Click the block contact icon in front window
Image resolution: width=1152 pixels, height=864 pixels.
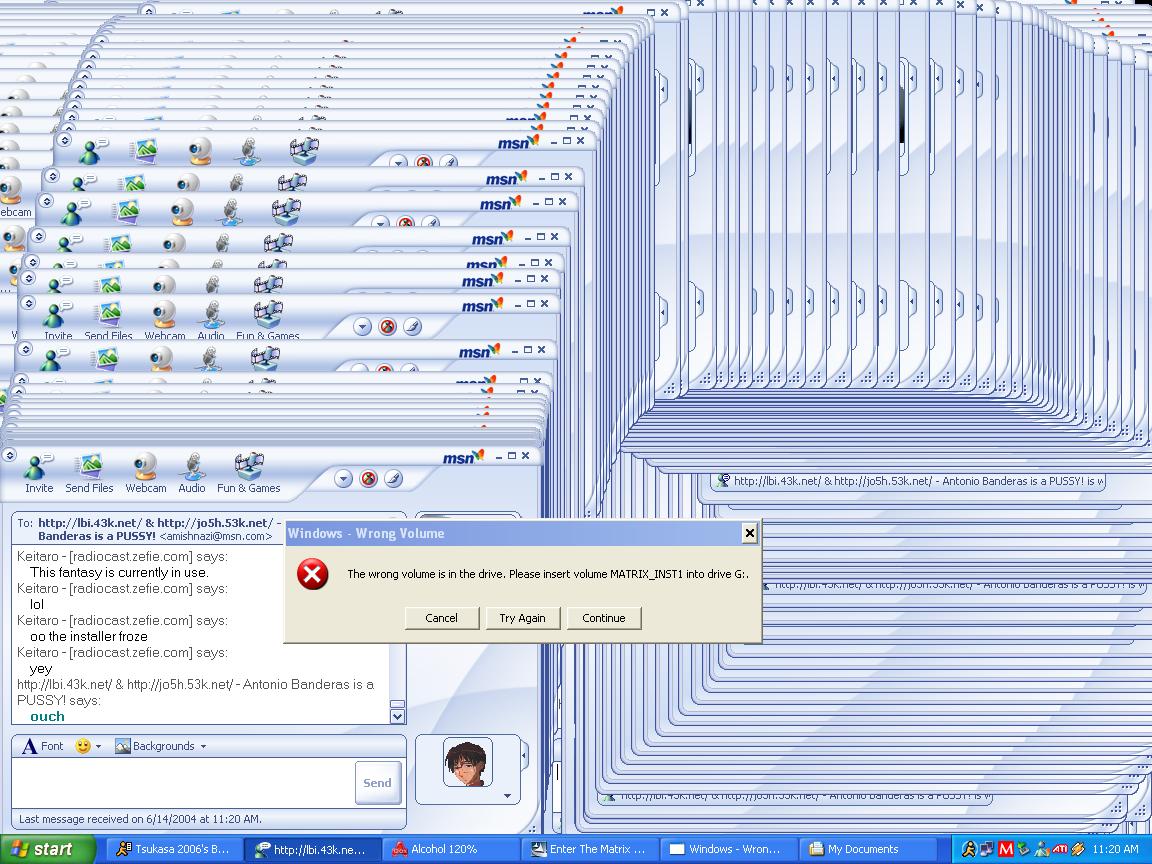368,479
